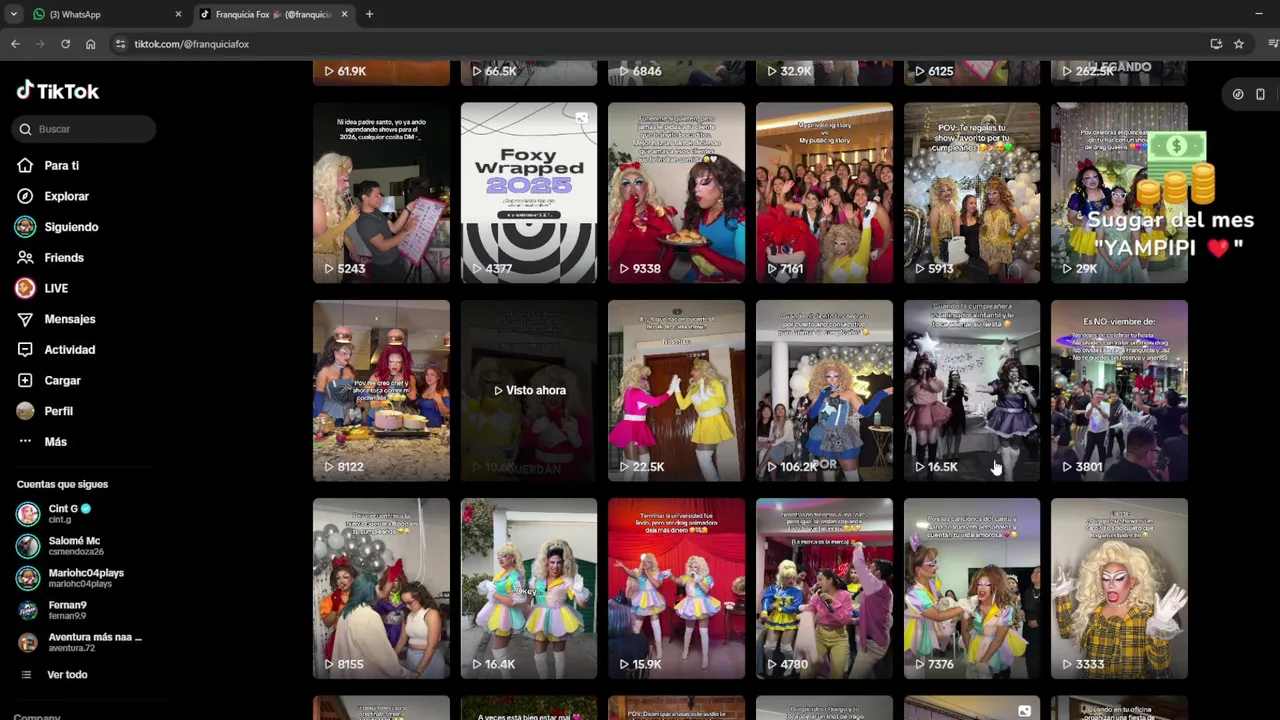Click the Mensajes paper-plane icon
This screenshot has height=720, width=1280.
(x=25, y=319)
